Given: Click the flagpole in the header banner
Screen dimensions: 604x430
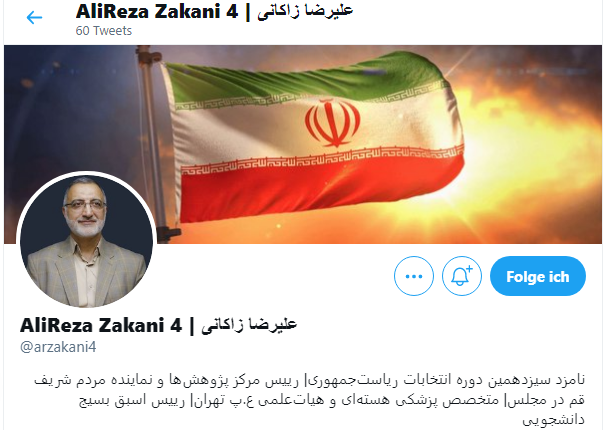Looking at the screenshot, I should tap(153, 143).
